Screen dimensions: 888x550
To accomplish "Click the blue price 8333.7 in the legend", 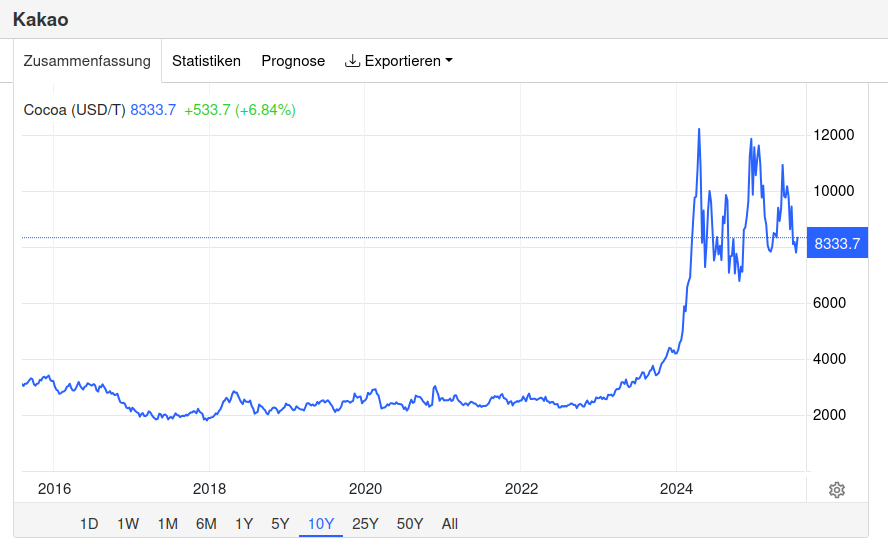I will [153, 110].
